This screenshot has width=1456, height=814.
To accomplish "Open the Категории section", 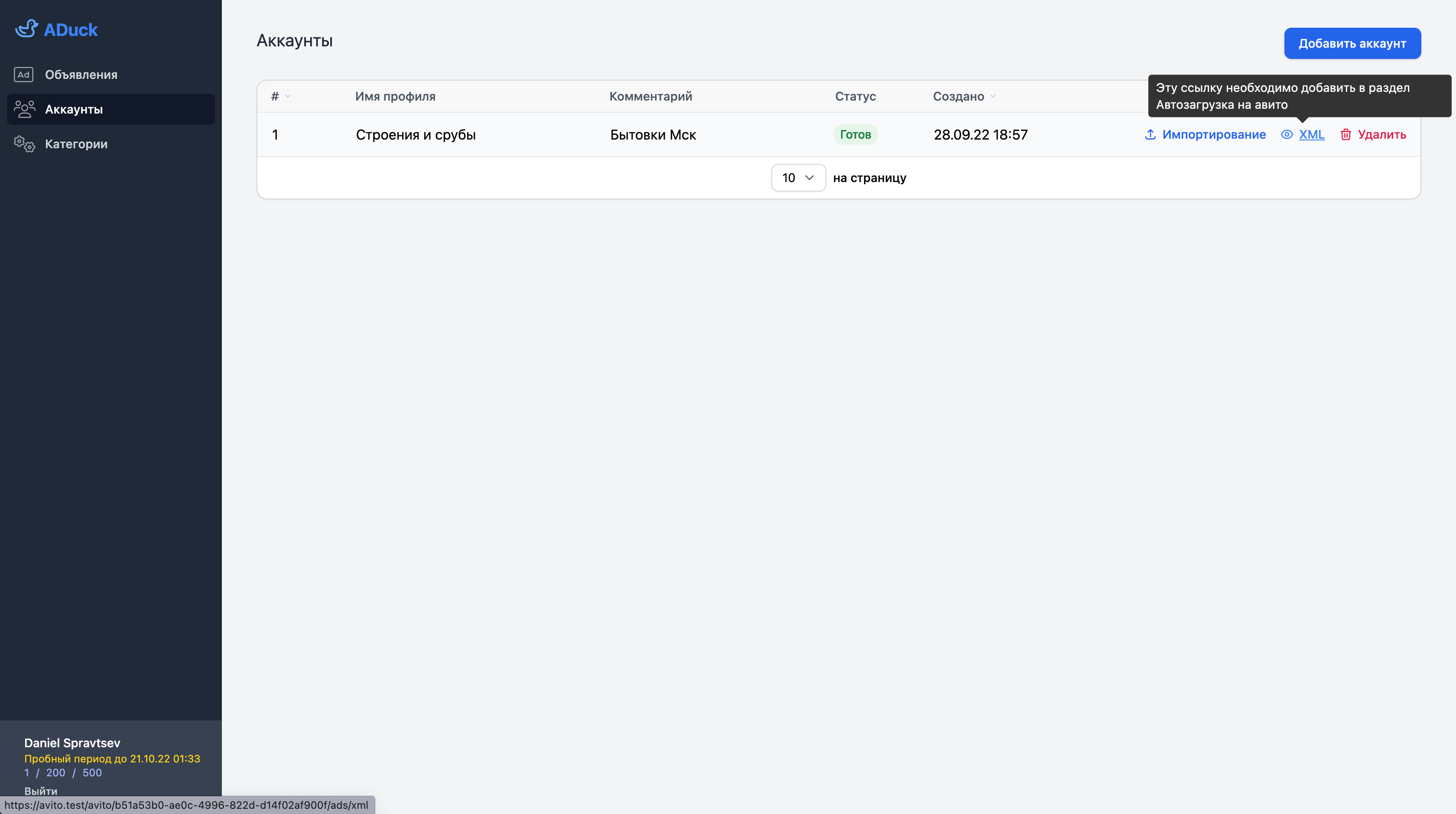I will 76,143.
